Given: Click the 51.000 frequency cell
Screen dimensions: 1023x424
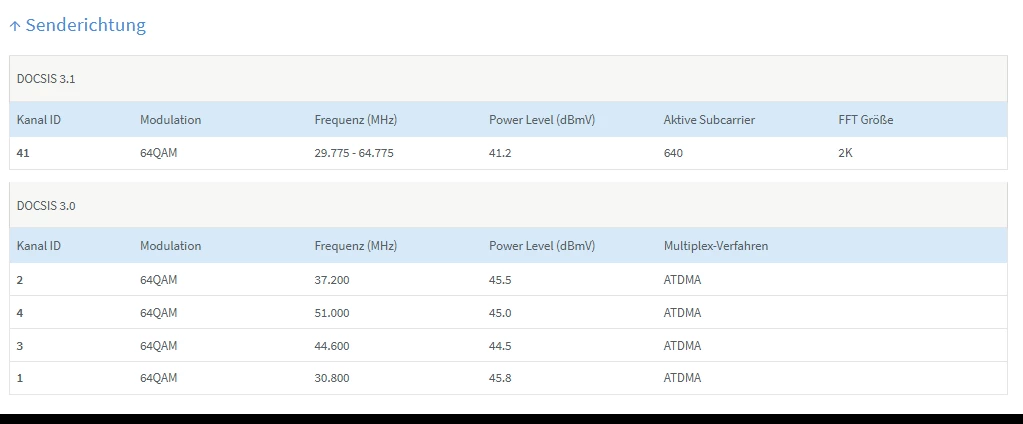Looking at the screenshot, I should click(x=332, y=313).
